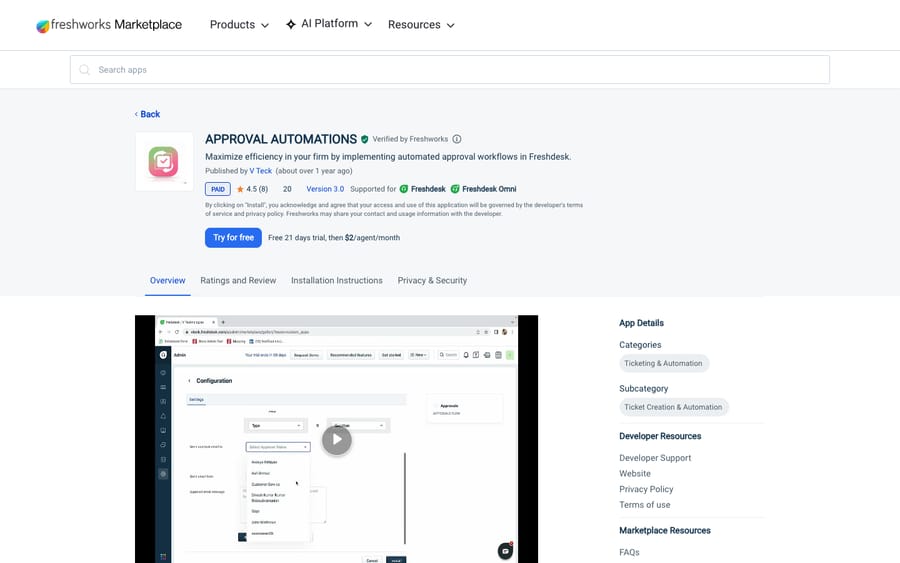Select the Overview tab
The width and height of the screenshot is (900, 563).
[x=168, y=281]
